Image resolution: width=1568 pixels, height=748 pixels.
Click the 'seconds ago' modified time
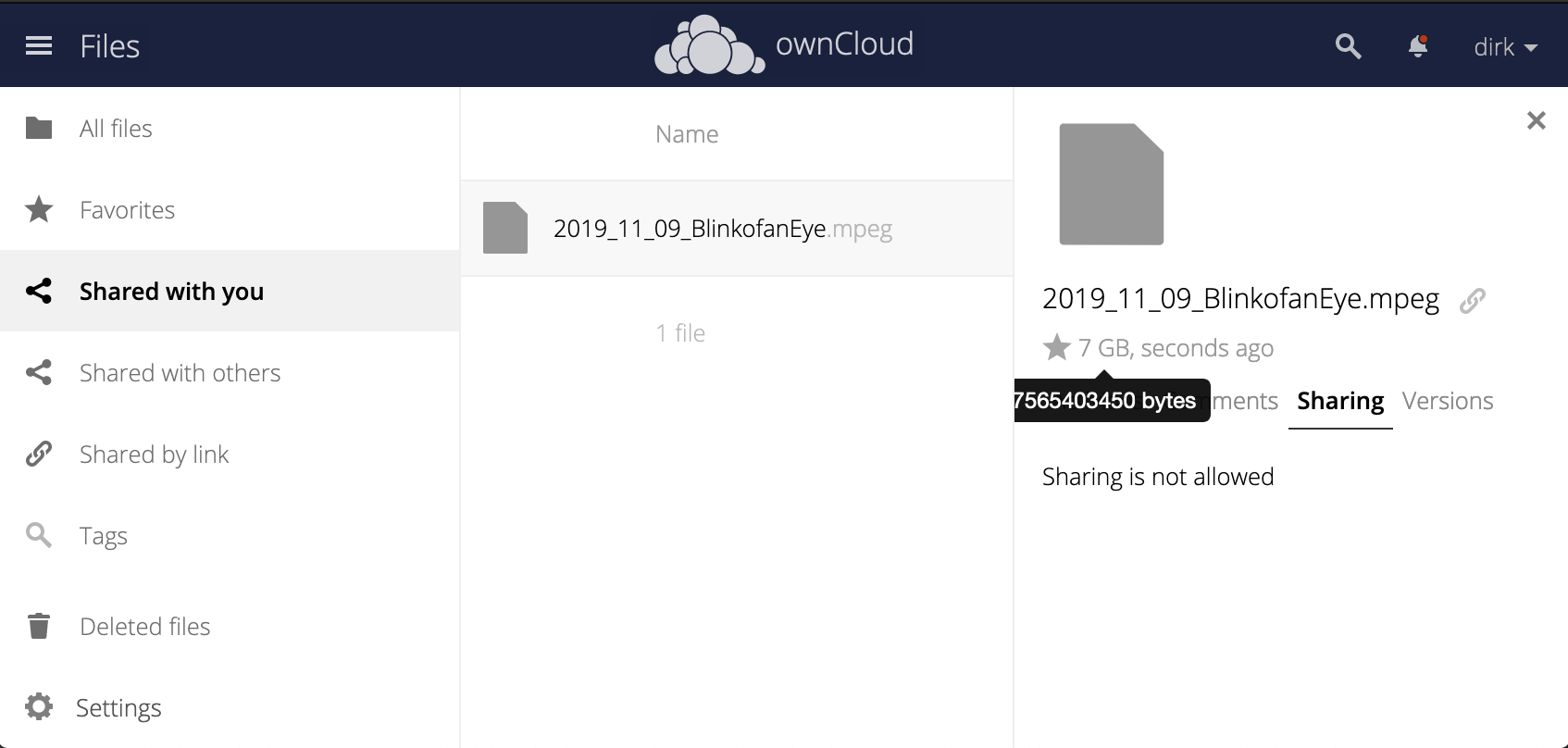point(1207,348)
